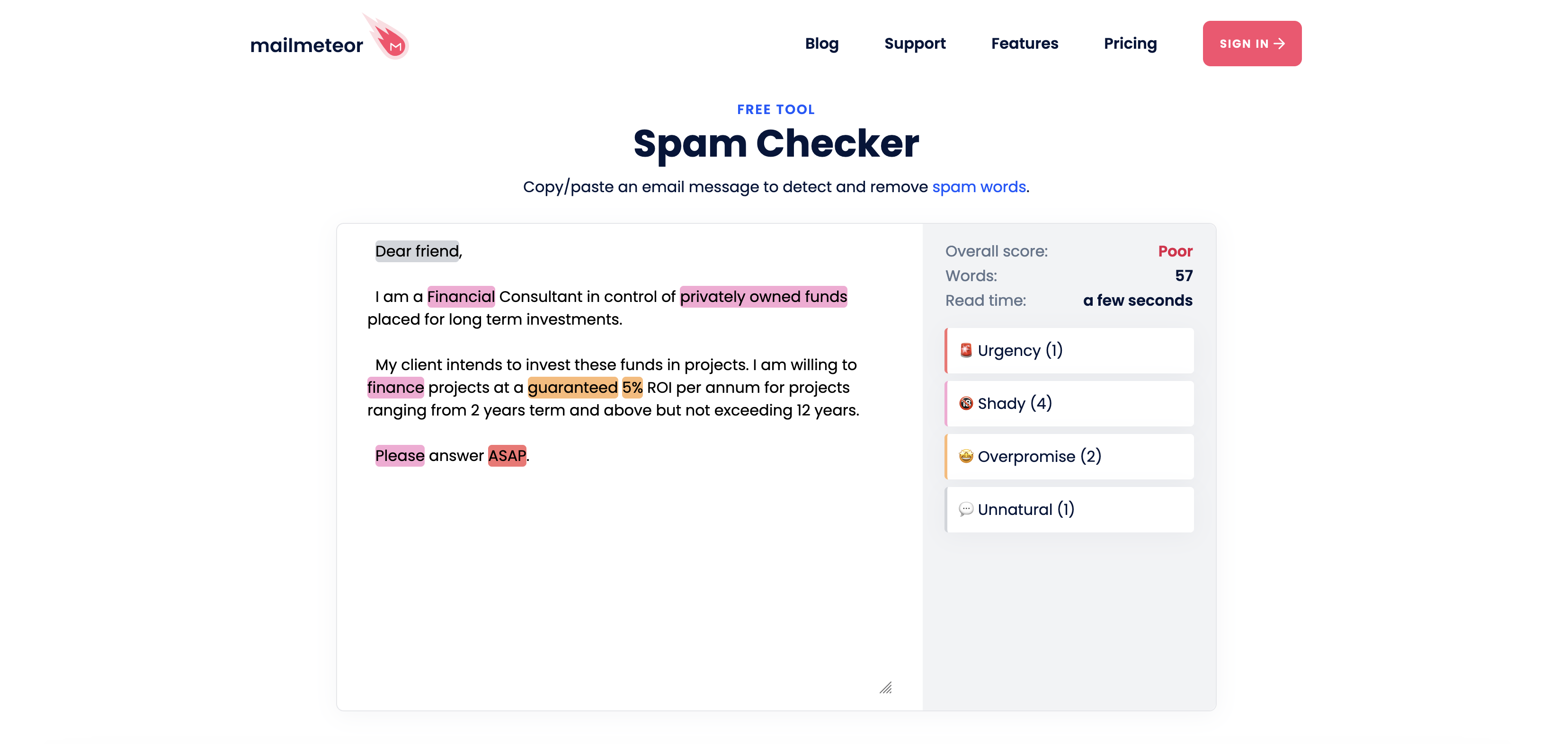Click the highlighted 'privately owned funds' phrase
This screenshot has width=1568, height=744.
tap(763, 297)
